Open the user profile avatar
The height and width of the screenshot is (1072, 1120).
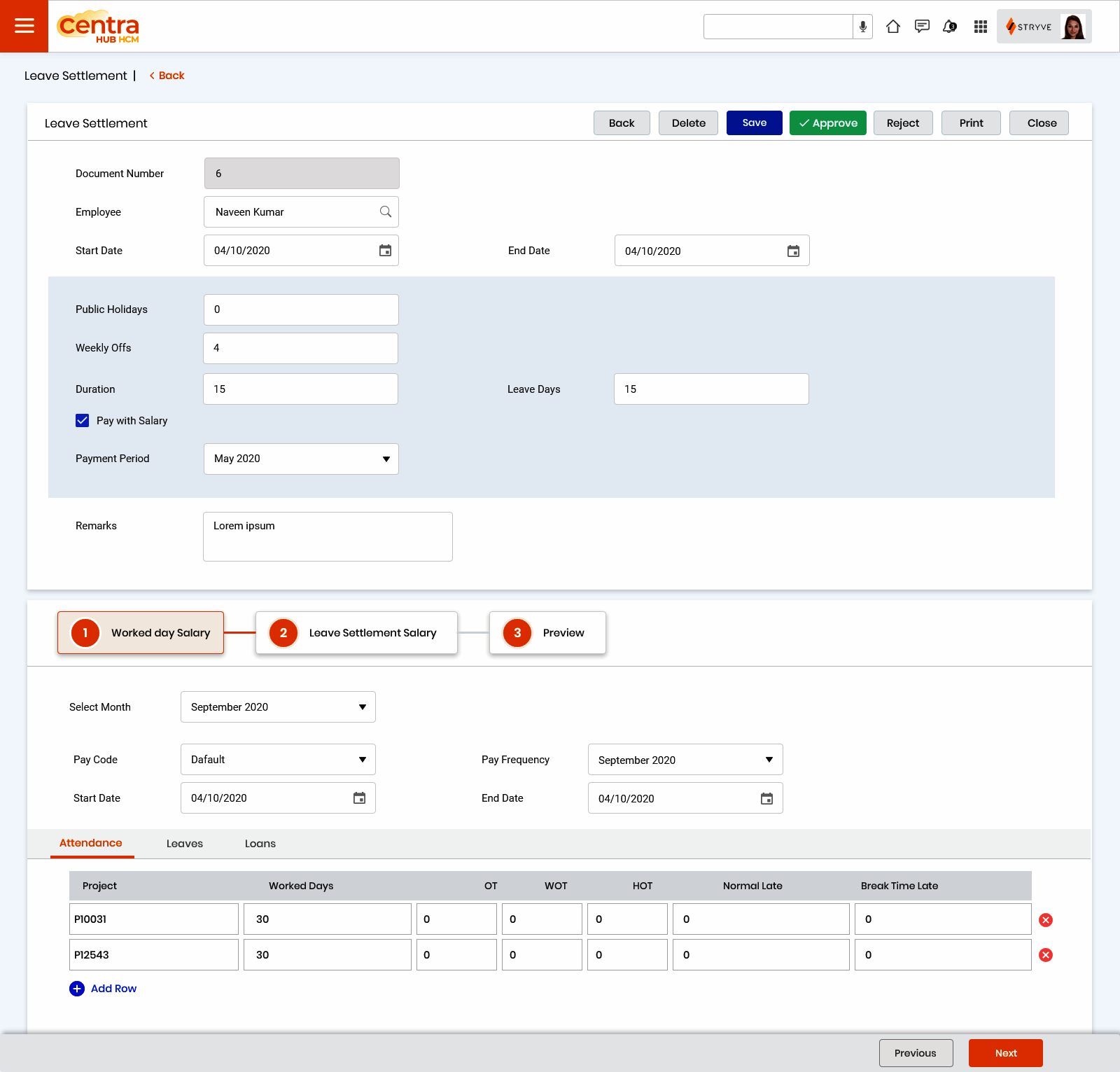(x=1073, y=27)
